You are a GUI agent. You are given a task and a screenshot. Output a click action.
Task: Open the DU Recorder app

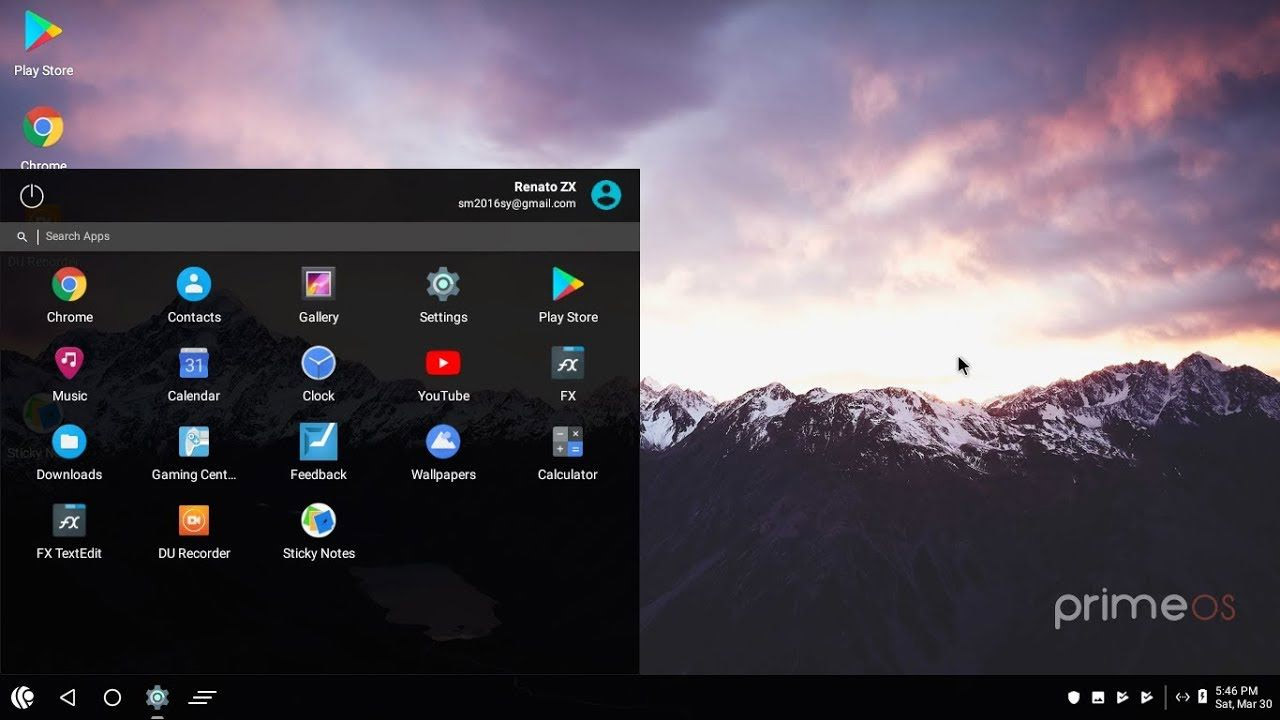pos(194,532)
